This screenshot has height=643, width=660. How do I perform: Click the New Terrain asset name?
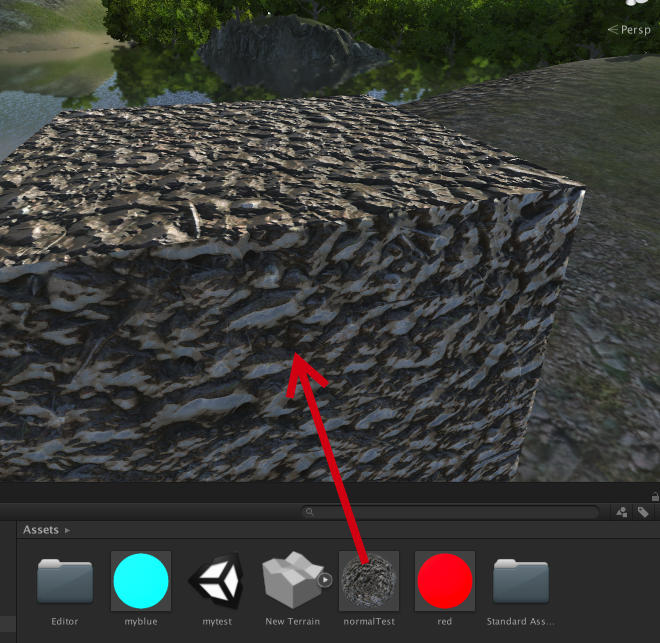(x=292, y=622)
